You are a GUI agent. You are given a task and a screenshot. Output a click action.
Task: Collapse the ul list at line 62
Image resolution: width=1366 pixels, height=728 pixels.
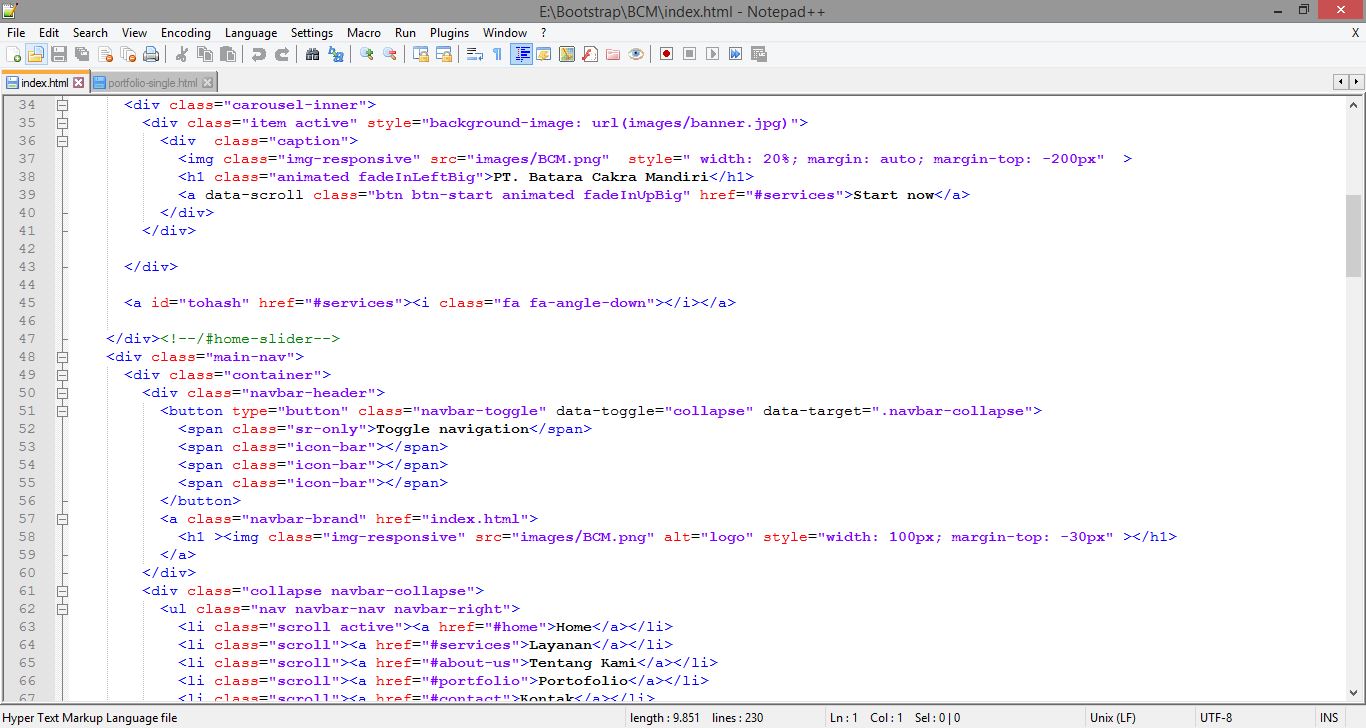coord(62,609)
